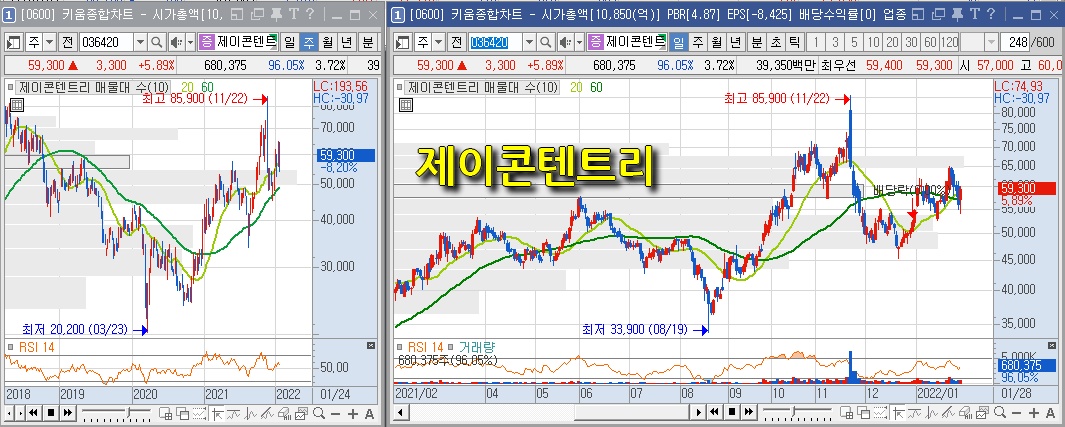Click the zoom magnifier in left bottom toolbar
The image size is (1065, 427).
[319, 413]
